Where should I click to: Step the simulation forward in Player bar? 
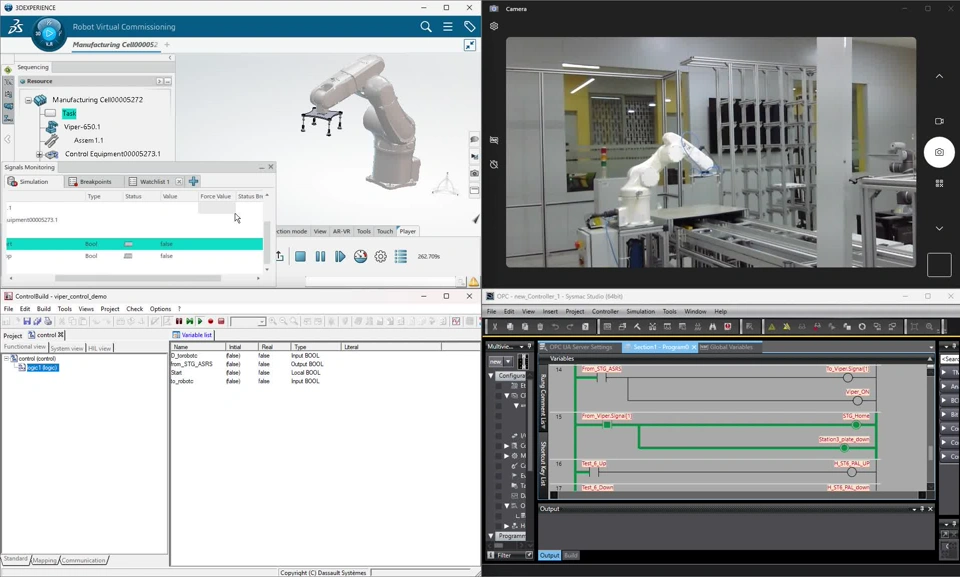click(x=340, y=256)
